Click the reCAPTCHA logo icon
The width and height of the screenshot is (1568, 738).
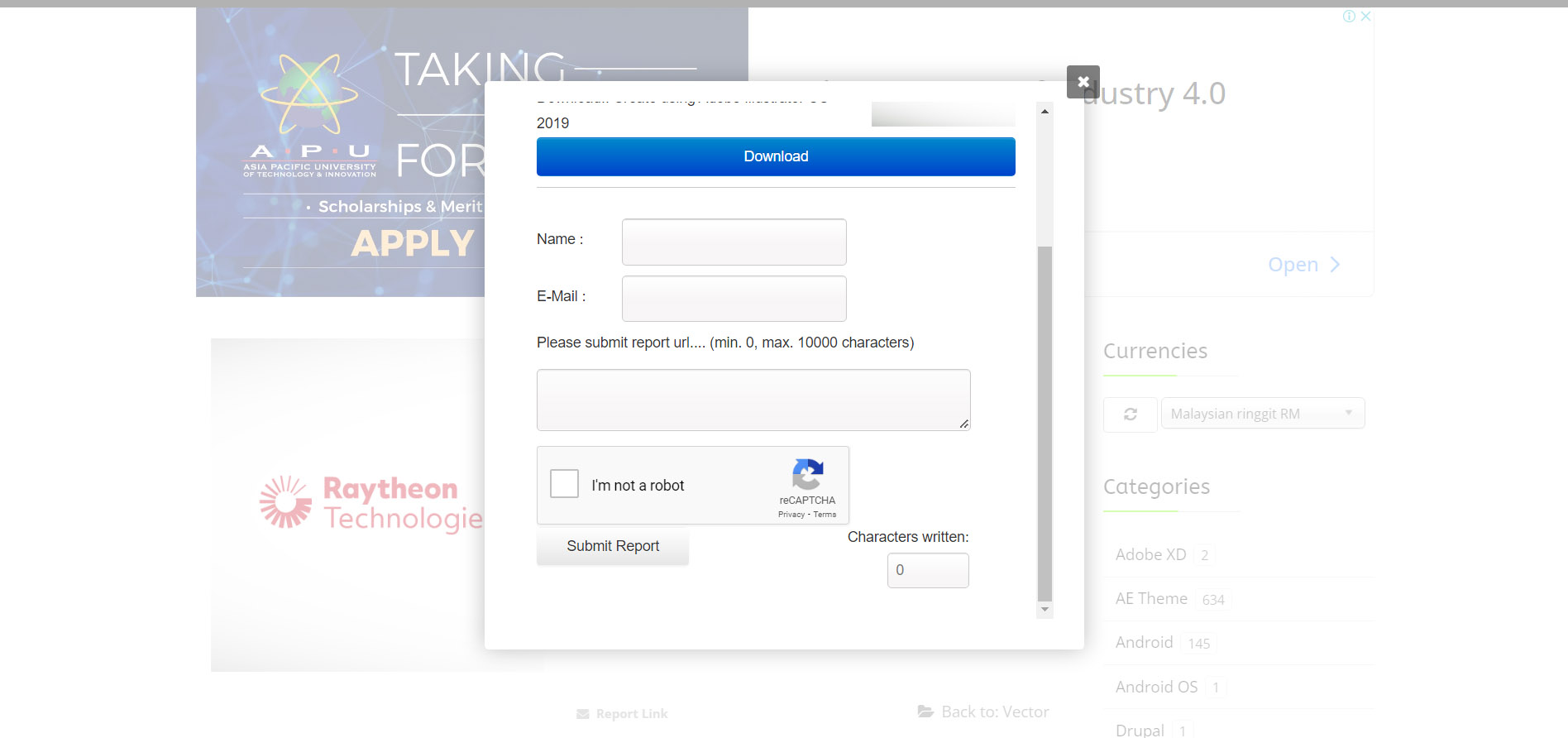pos(807,475)
